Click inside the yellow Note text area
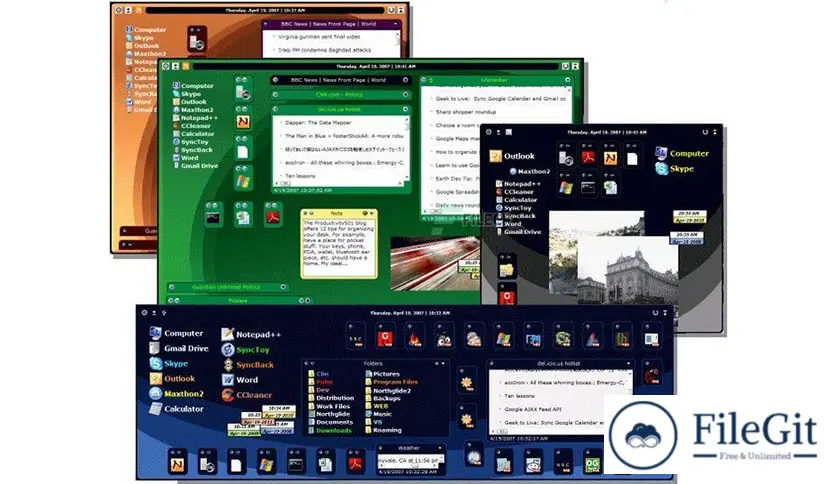836x484 pixels. pyautogui.click(x=339, y=246)
